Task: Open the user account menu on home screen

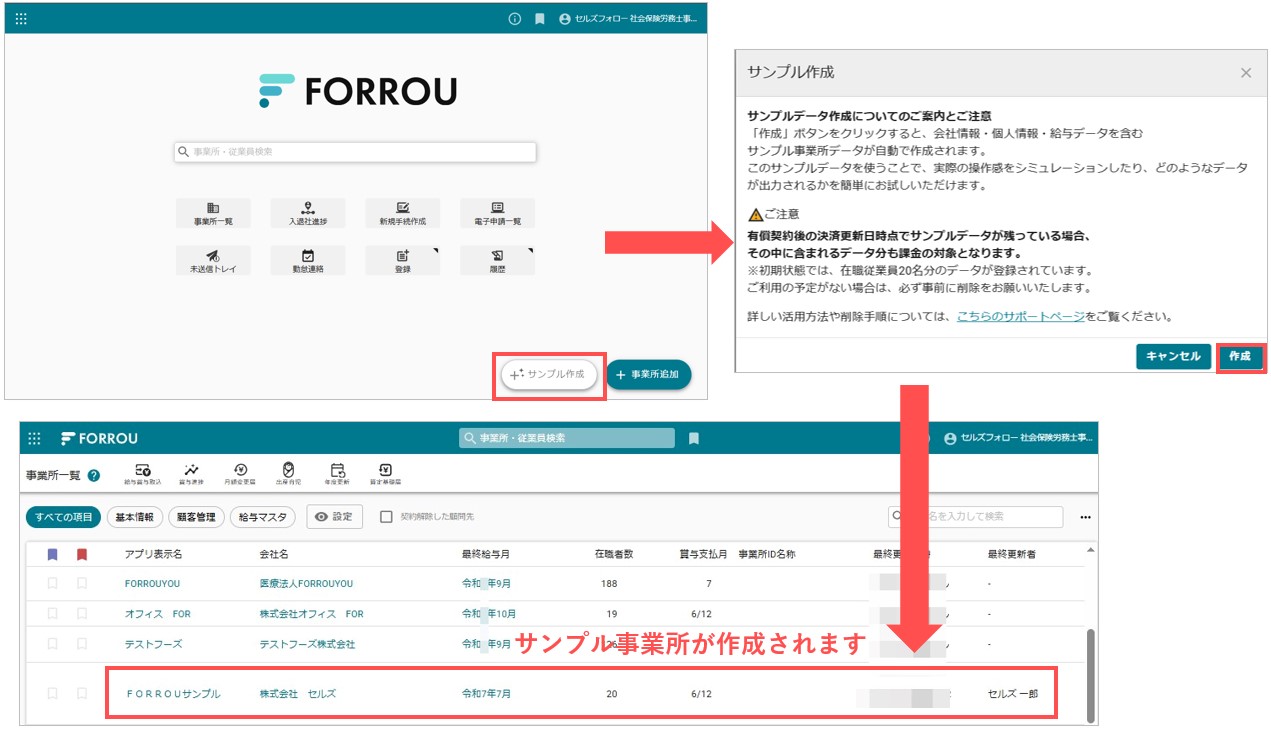Action: (629, 19)
